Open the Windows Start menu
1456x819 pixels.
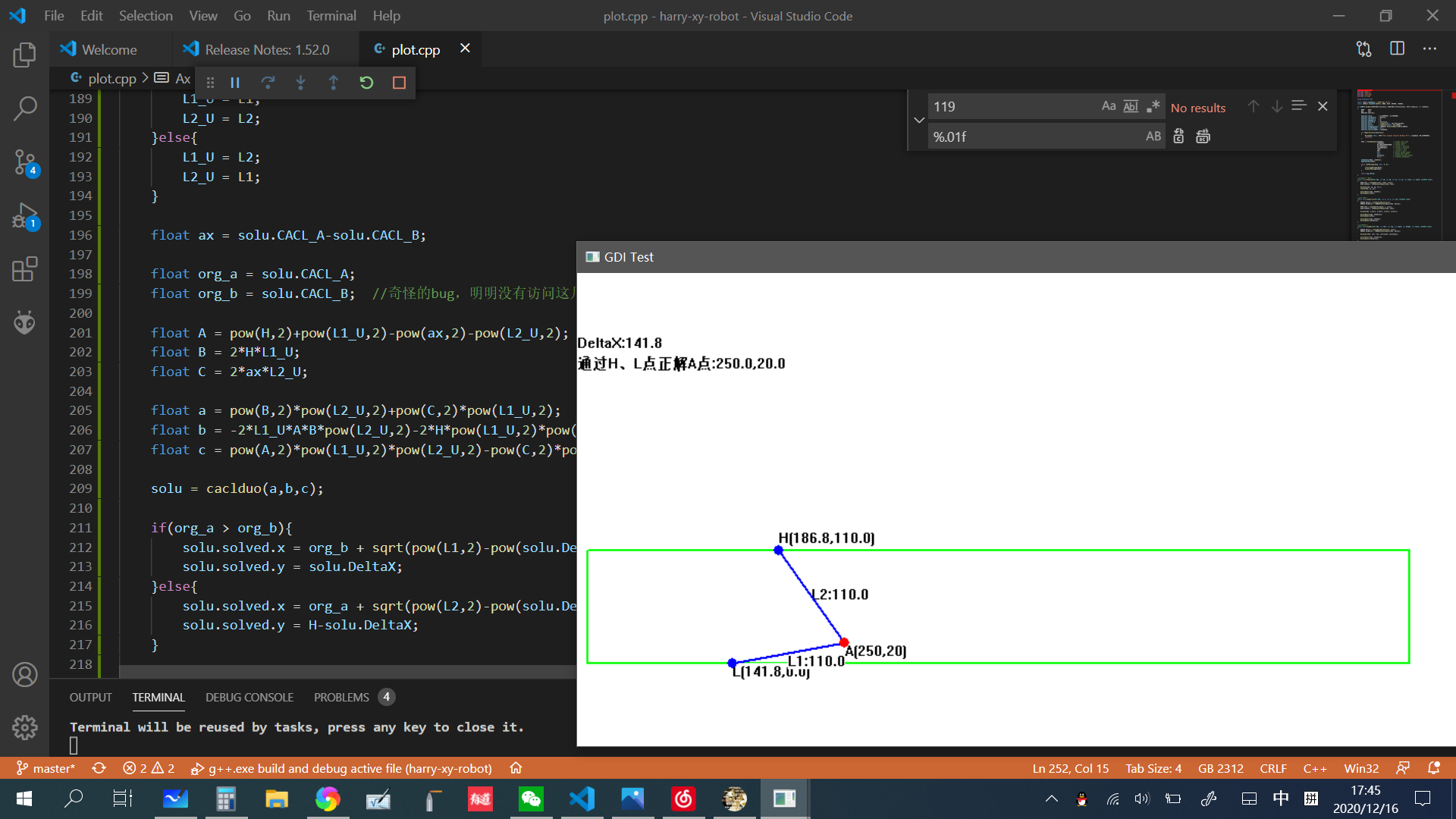click(24, 799)
